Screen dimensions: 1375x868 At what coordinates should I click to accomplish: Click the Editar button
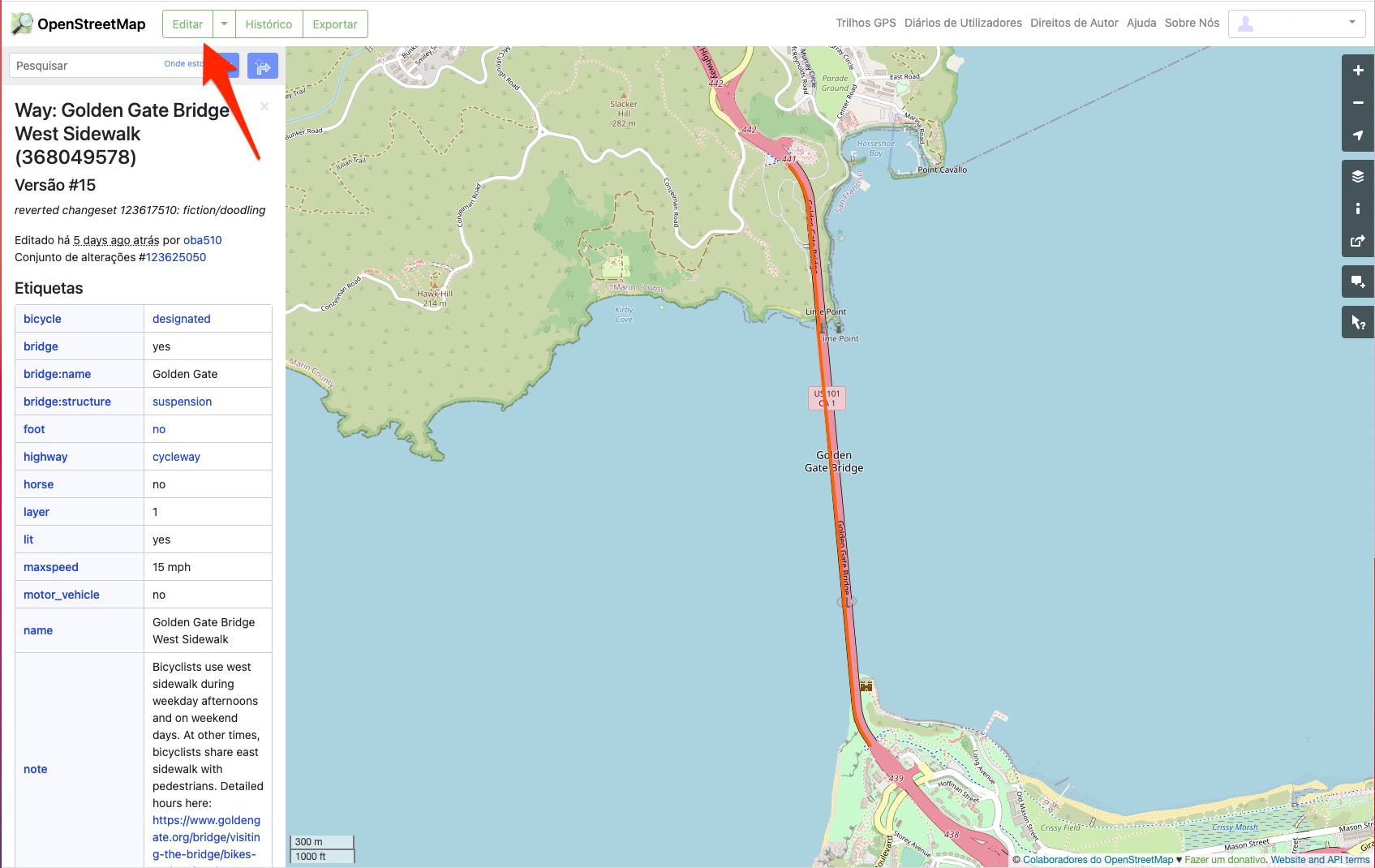187,24
